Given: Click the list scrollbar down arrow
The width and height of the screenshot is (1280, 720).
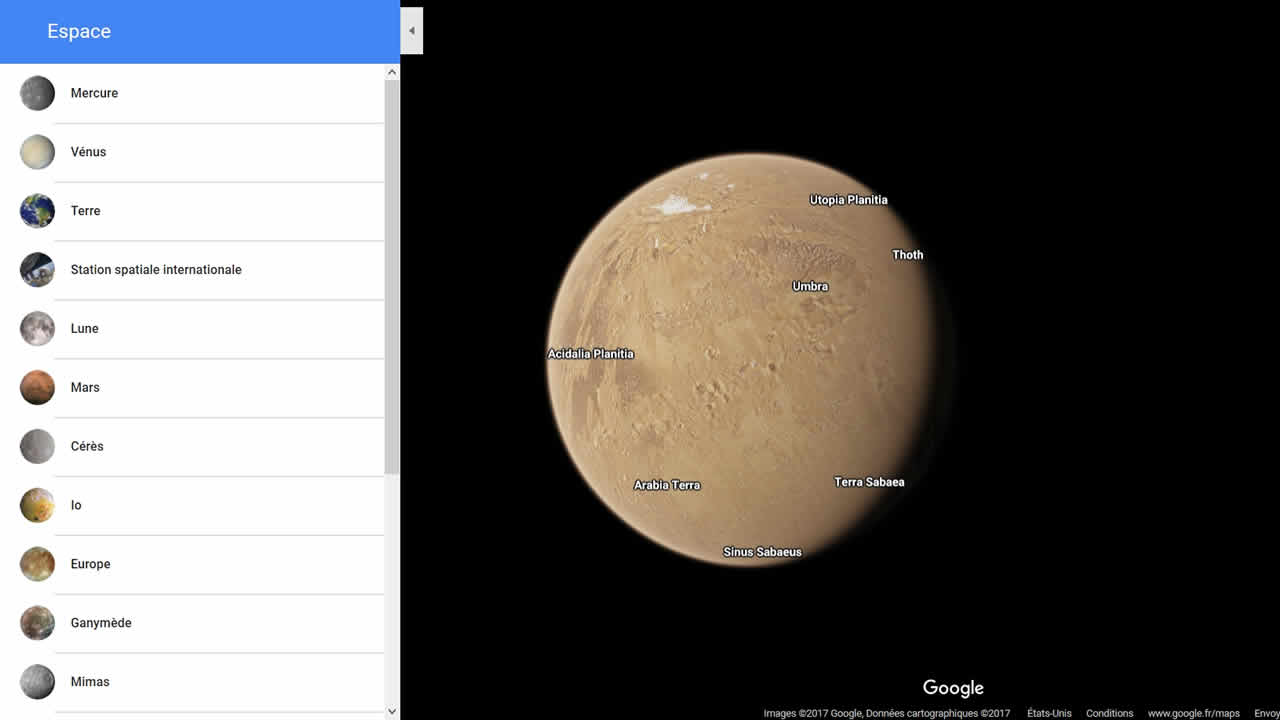Looking at the screenshot, I should pyautogui.click(x=392, y=712).
